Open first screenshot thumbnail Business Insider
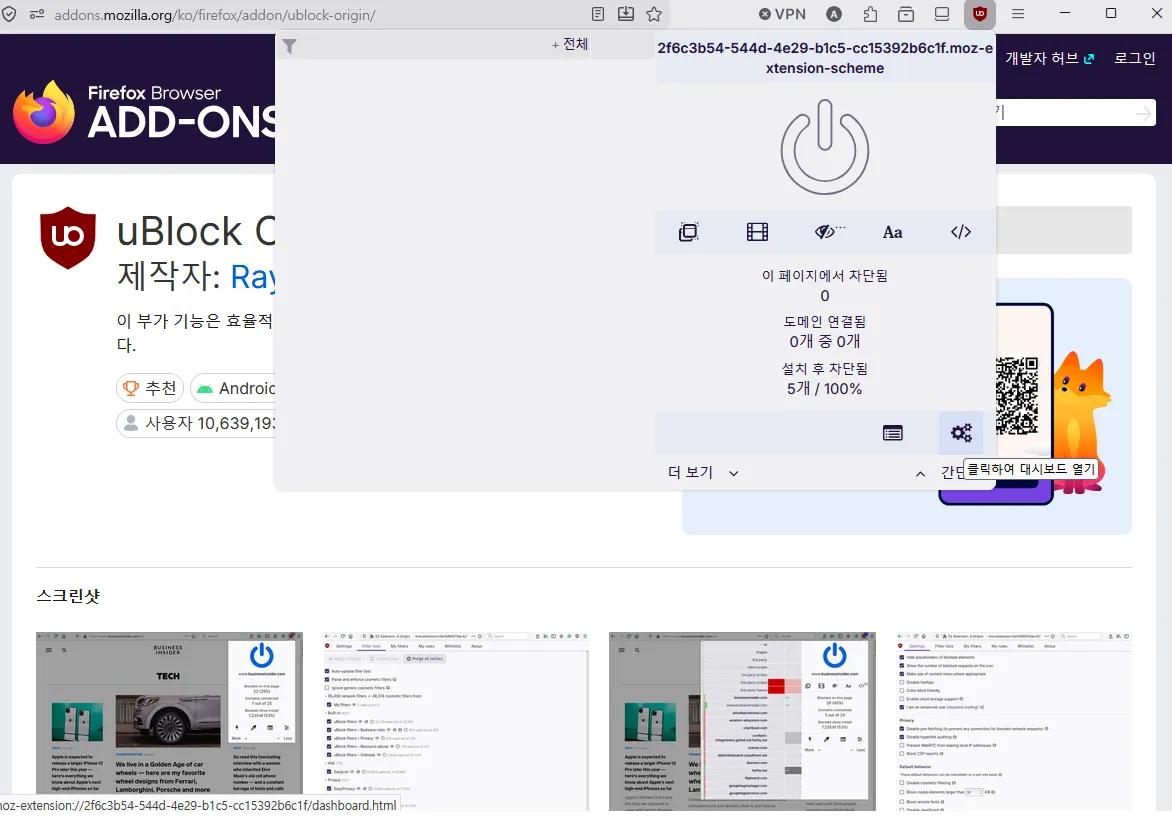Image resolution: width=1172 pixels, height=816 pixels. click(x=170, y=720)
